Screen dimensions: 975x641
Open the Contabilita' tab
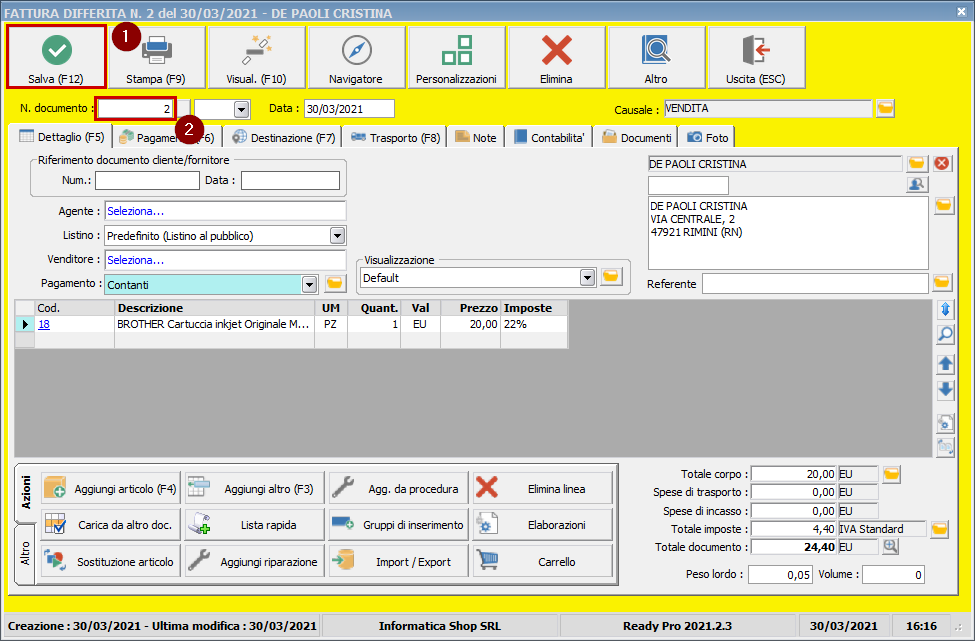(x=549, y=137)
